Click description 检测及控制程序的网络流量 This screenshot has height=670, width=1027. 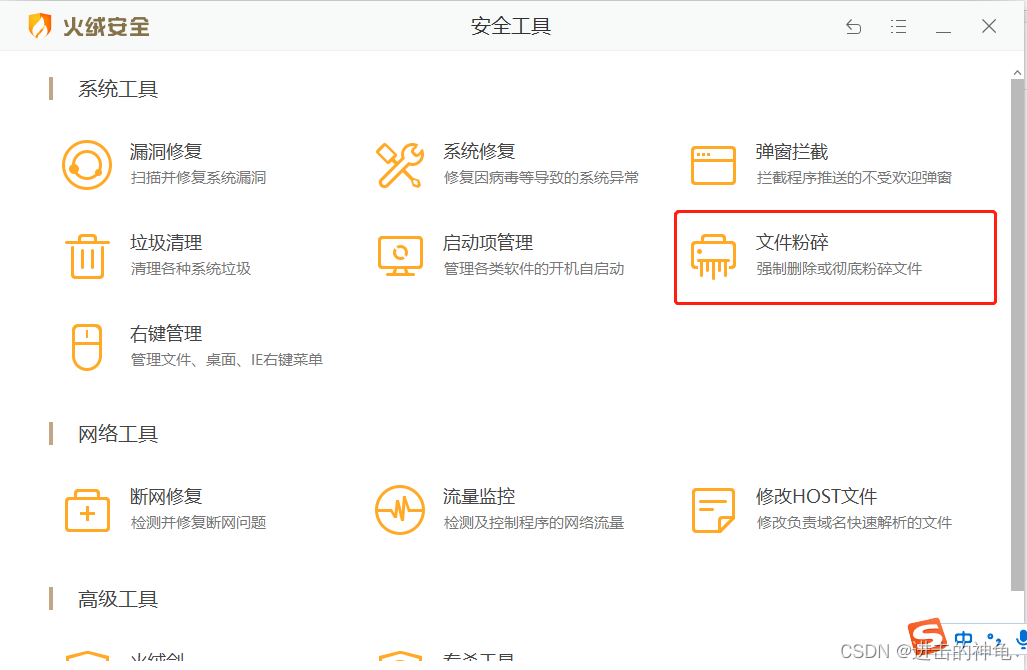point(534,523)
